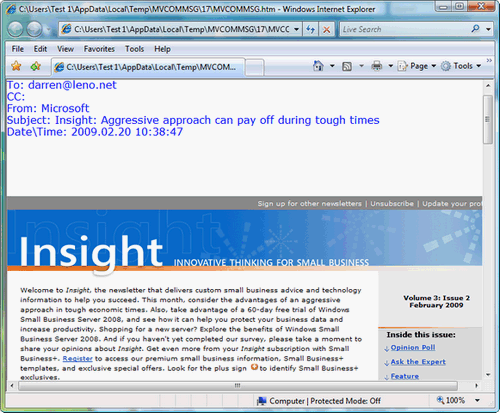
Task: Click the Forward navigation arrow button
Action: pyautogui.click(x=34, y=29)
